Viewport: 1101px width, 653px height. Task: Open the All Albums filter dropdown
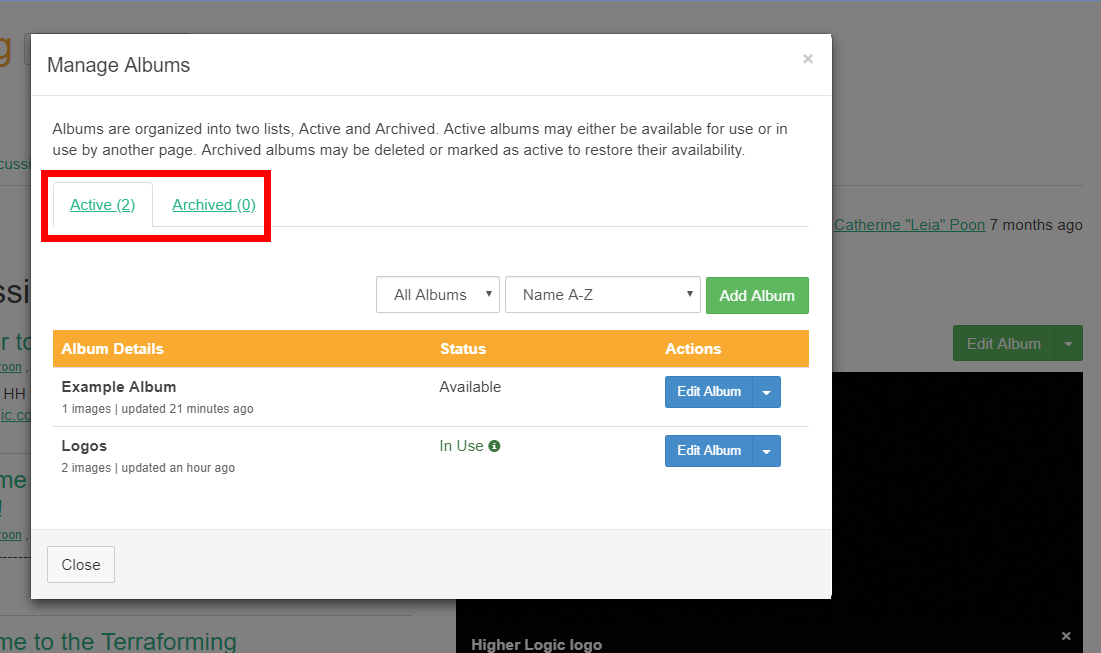438,295
